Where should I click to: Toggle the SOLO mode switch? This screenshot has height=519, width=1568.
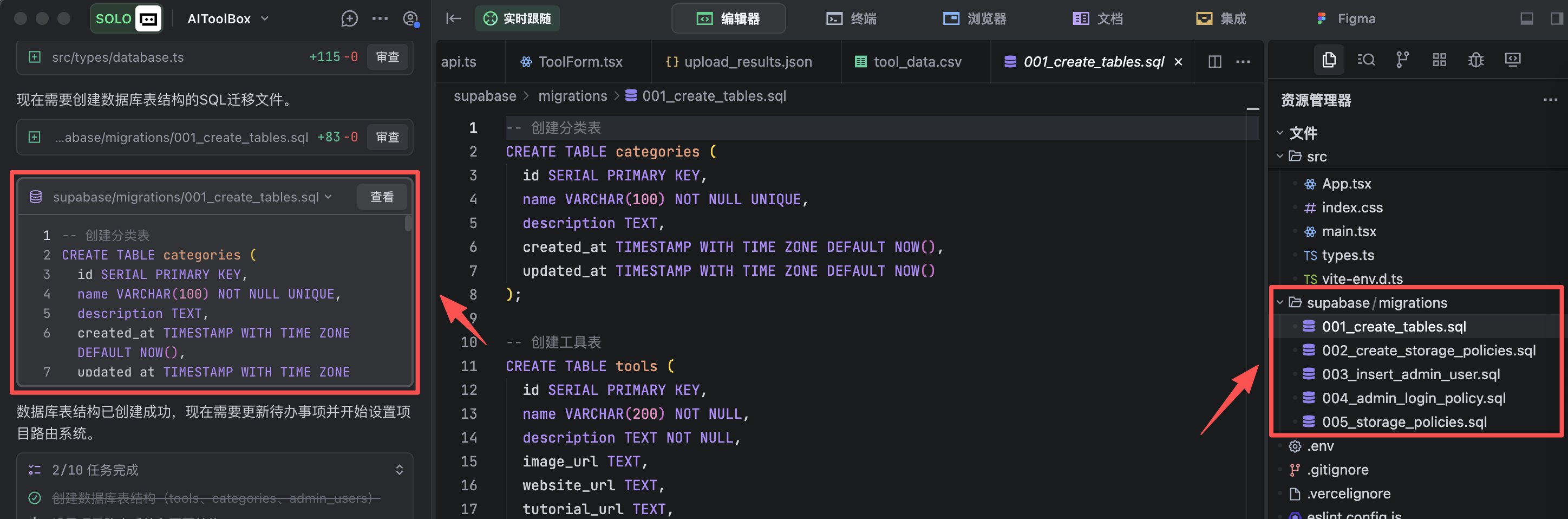(x=127, y=19)
